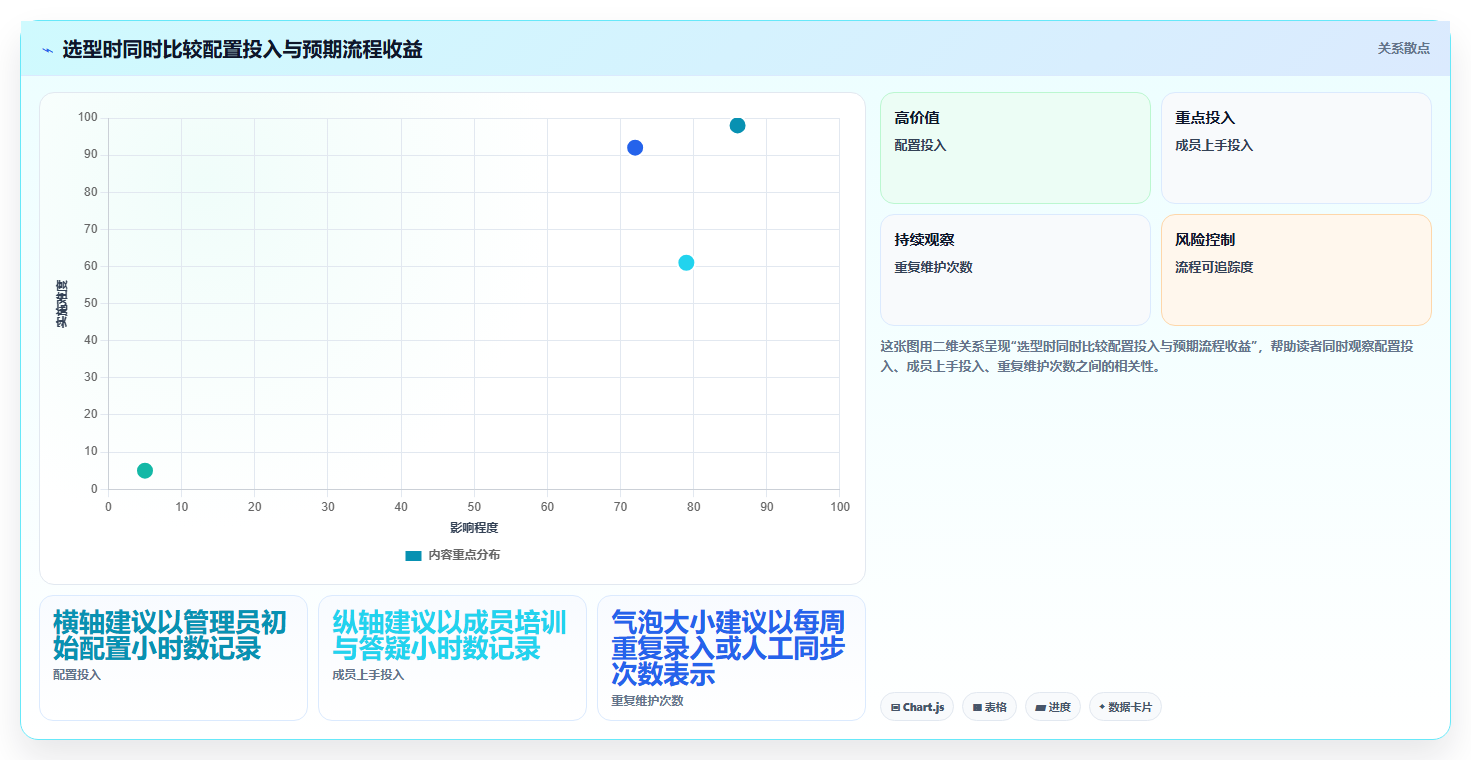The image size is (1471, 760).
Task: Click the 纵轴建议以成员培训与答疑小时数记录 heading
Action: [x=451, y=635]
